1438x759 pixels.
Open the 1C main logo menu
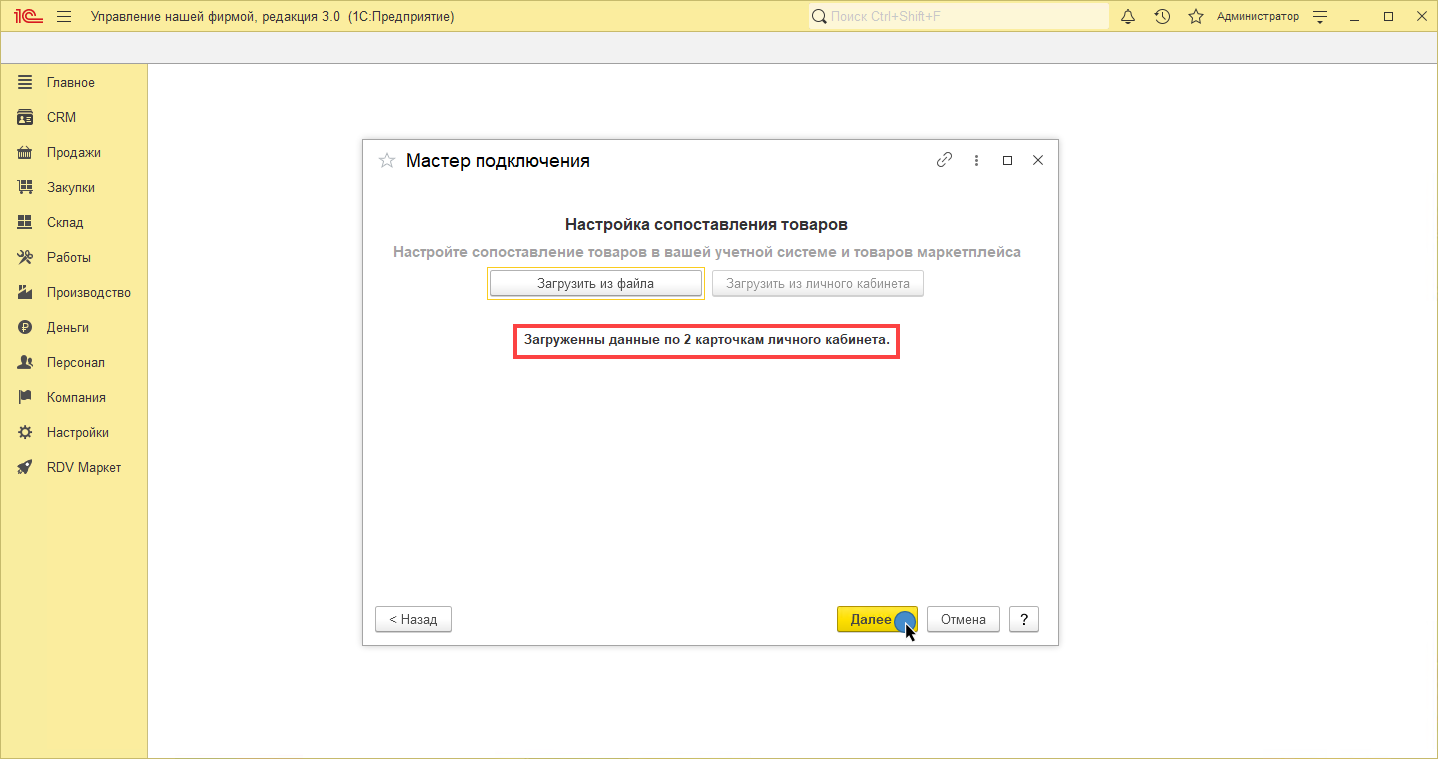pos(27,16)
